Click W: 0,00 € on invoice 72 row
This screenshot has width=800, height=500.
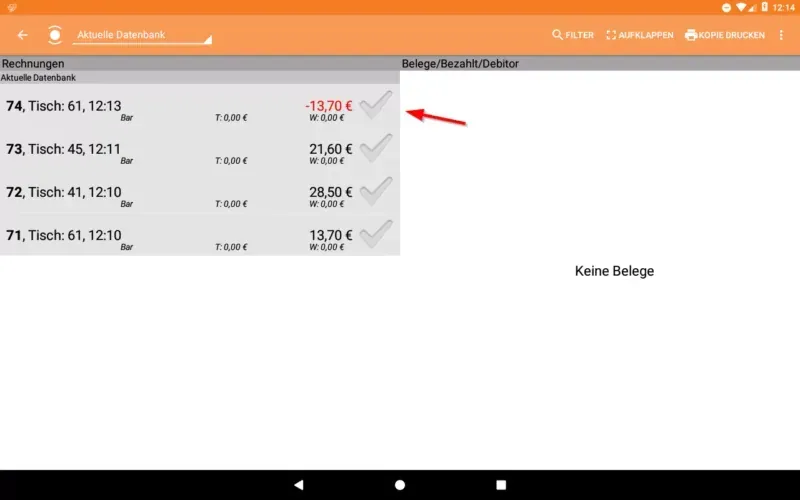coord(327,204)
